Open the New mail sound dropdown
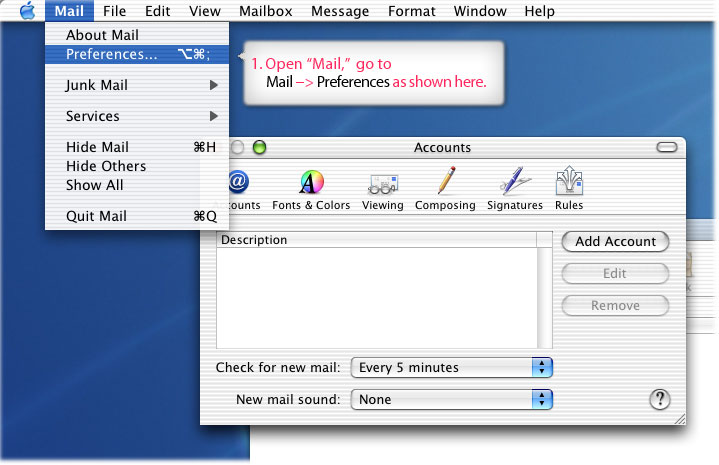Viewport: 719px width, 465px height. pyautogui.click(x=452, y=399)
